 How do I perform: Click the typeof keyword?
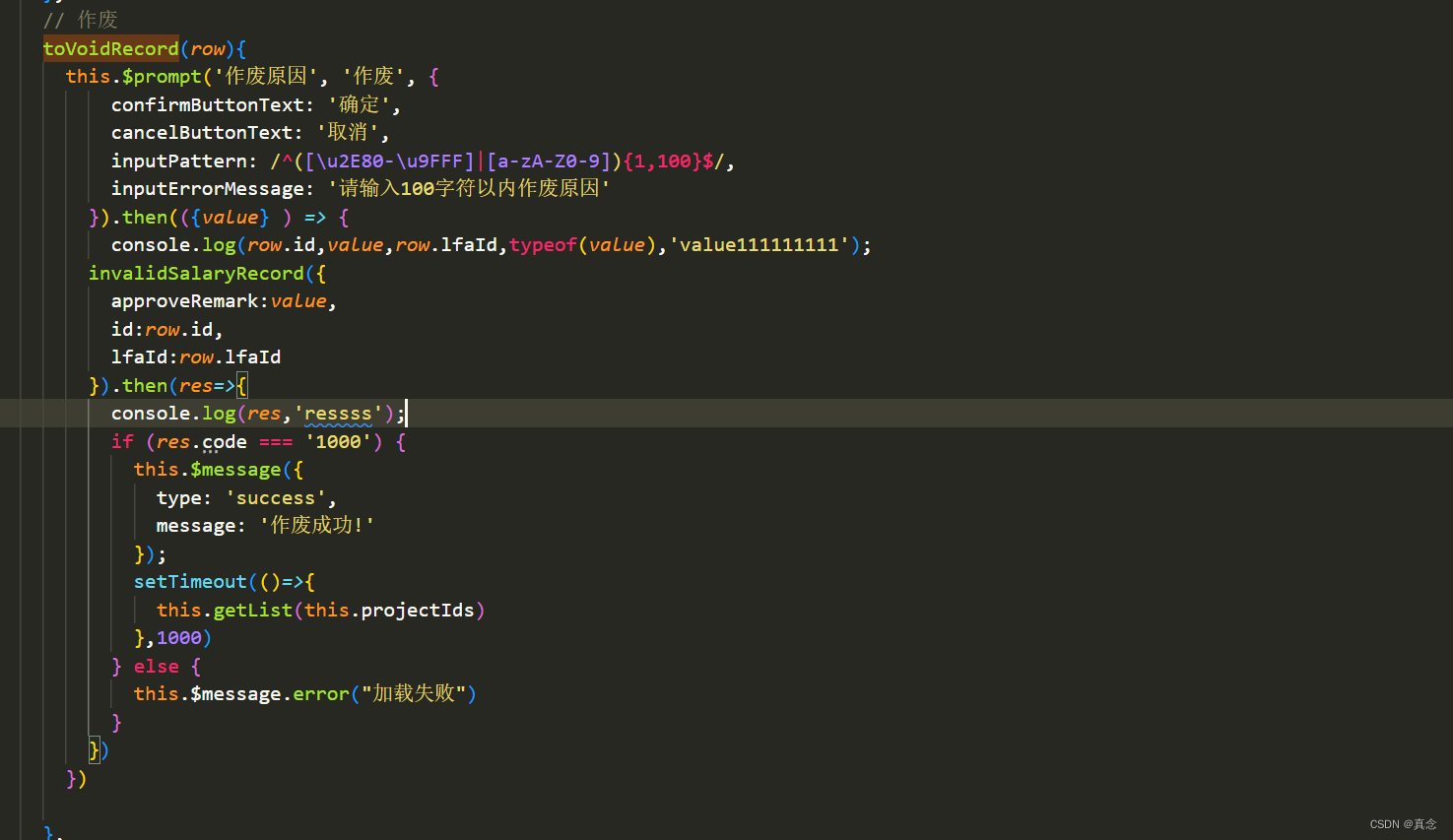[x=543, y=244]
